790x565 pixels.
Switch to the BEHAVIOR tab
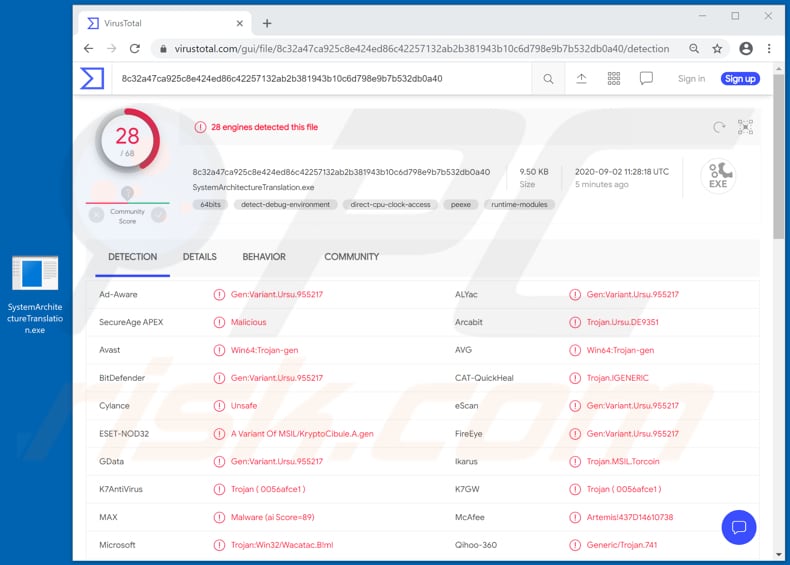pyautogui.click(x=264, y=257)
